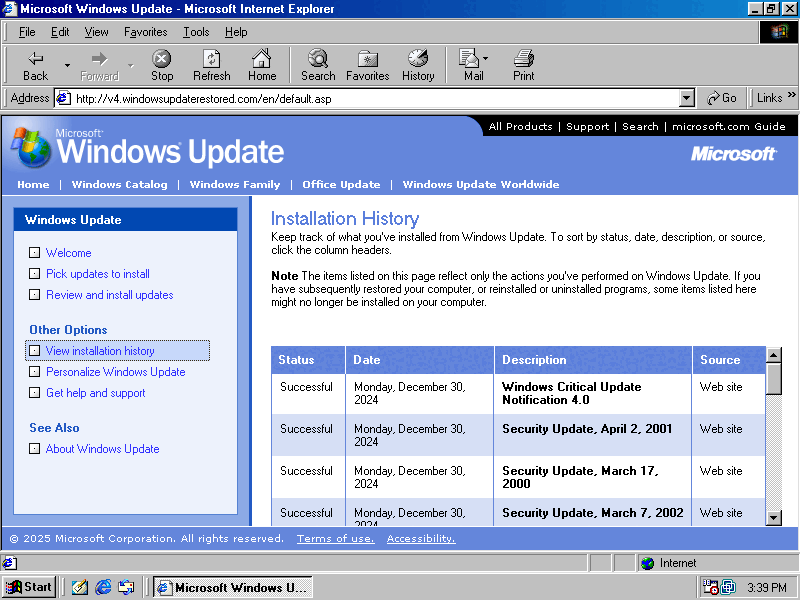Click box beside Personalize Windows Update
This screenshot has width=800, height=600.
(x=35, y=372)
